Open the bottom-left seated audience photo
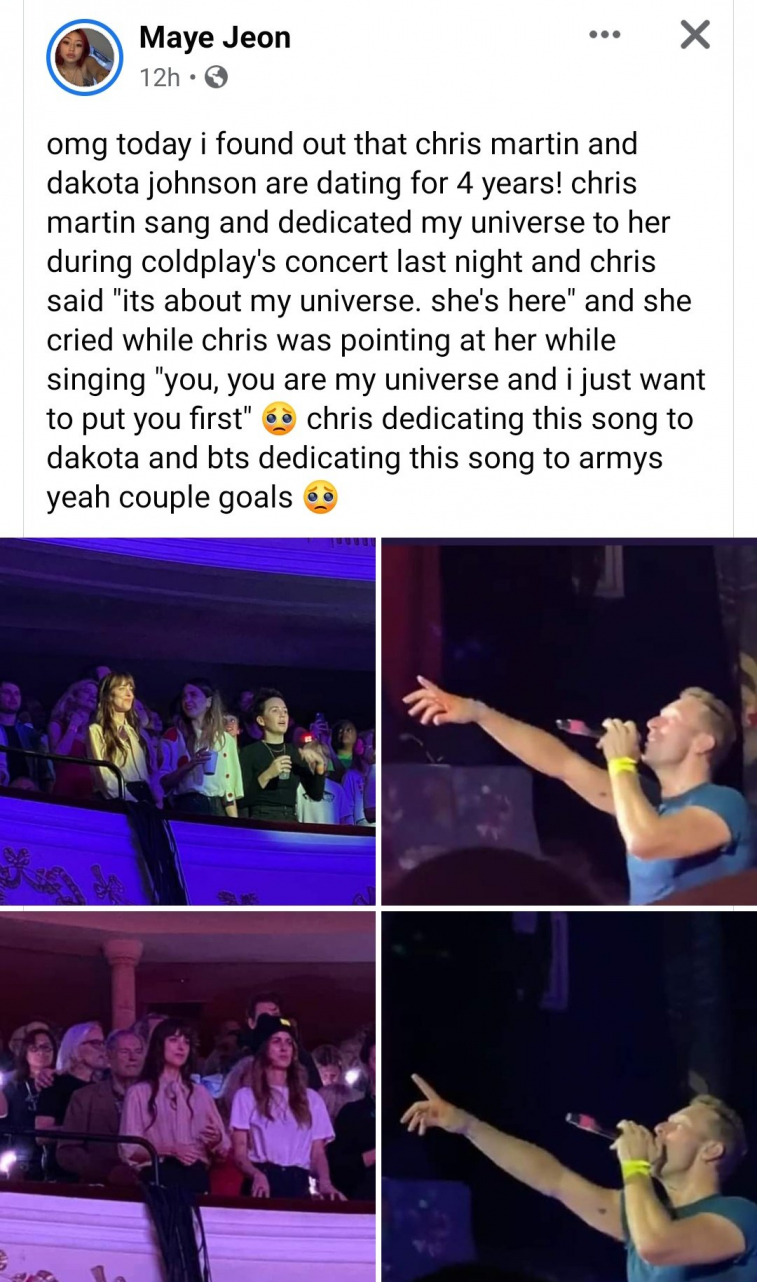The height and width of the screenshot is (1282, 757). click(x=188, y=1096)
